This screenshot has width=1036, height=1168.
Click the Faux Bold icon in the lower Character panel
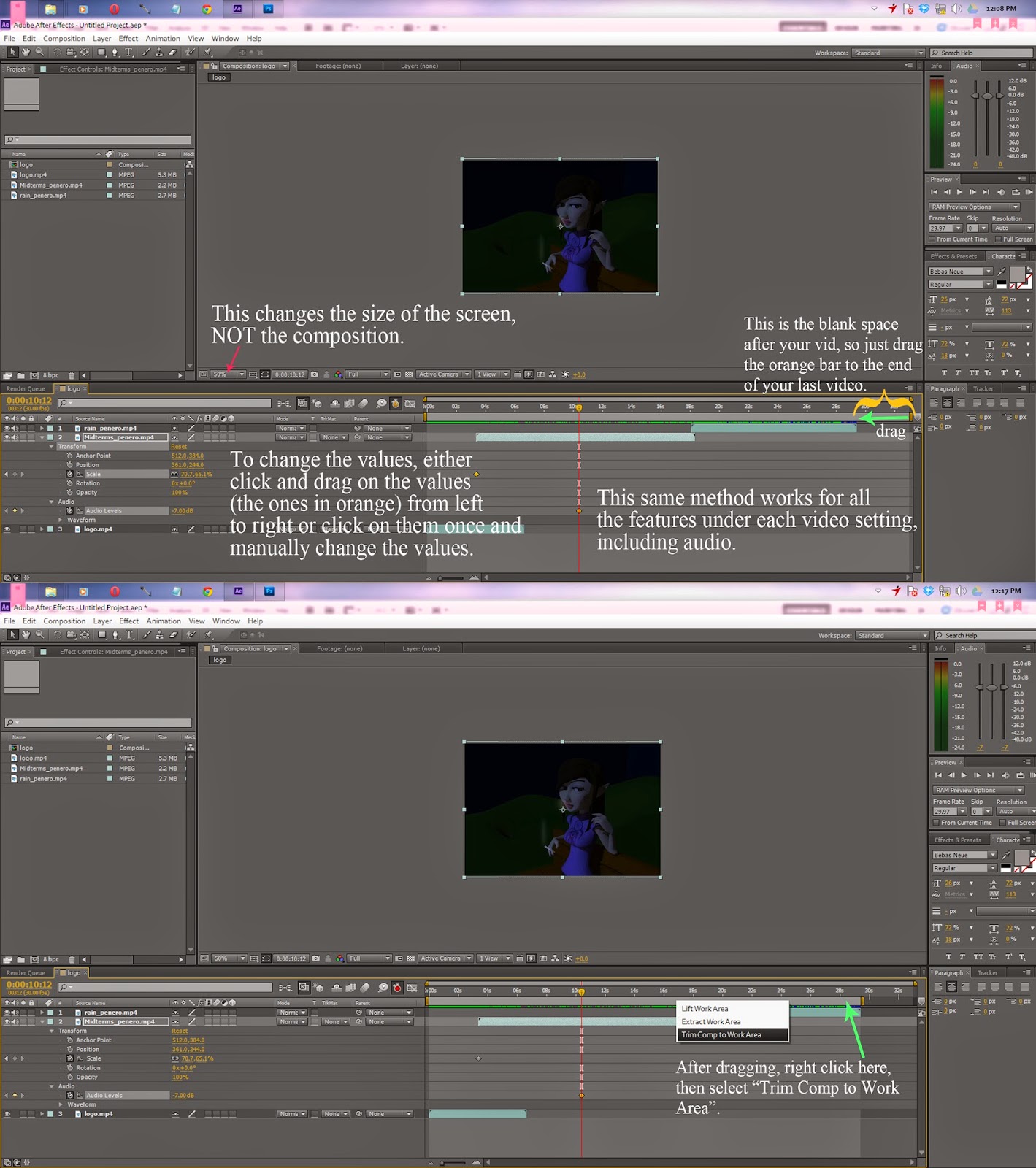pos(948,956)
